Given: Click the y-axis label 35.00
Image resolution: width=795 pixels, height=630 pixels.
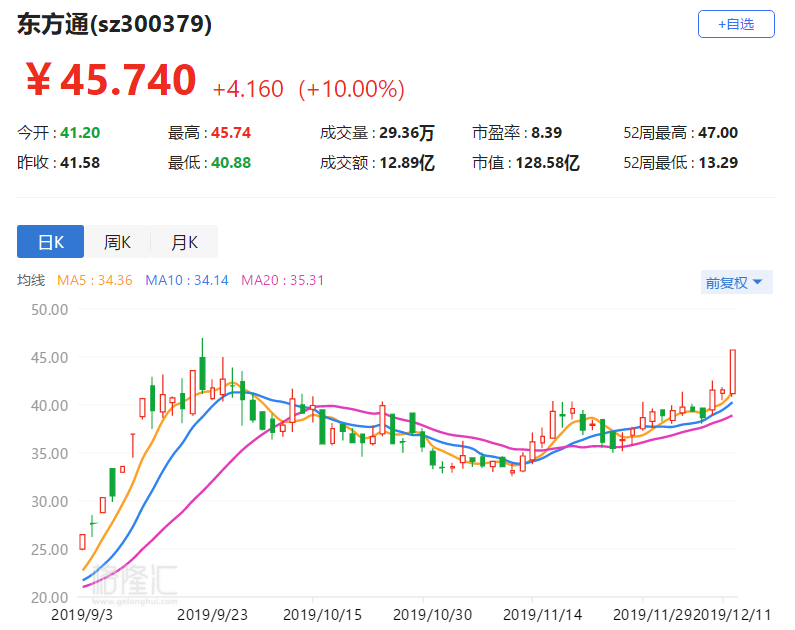Looking at the screenshot, I should click(x=49, y=454).
